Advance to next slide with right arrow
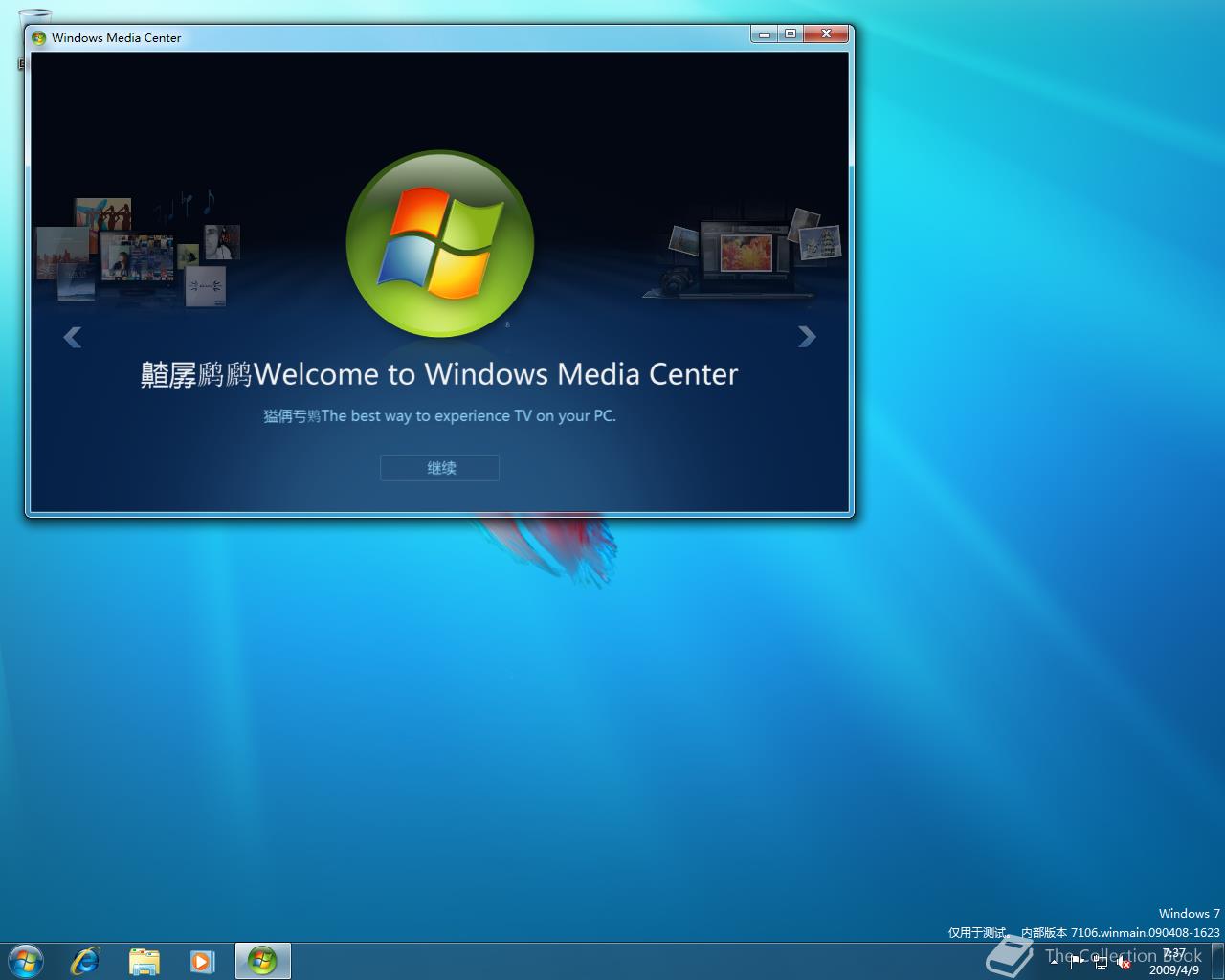The width and height of the screenshot is (1225, 980). (x=807, y=337)
